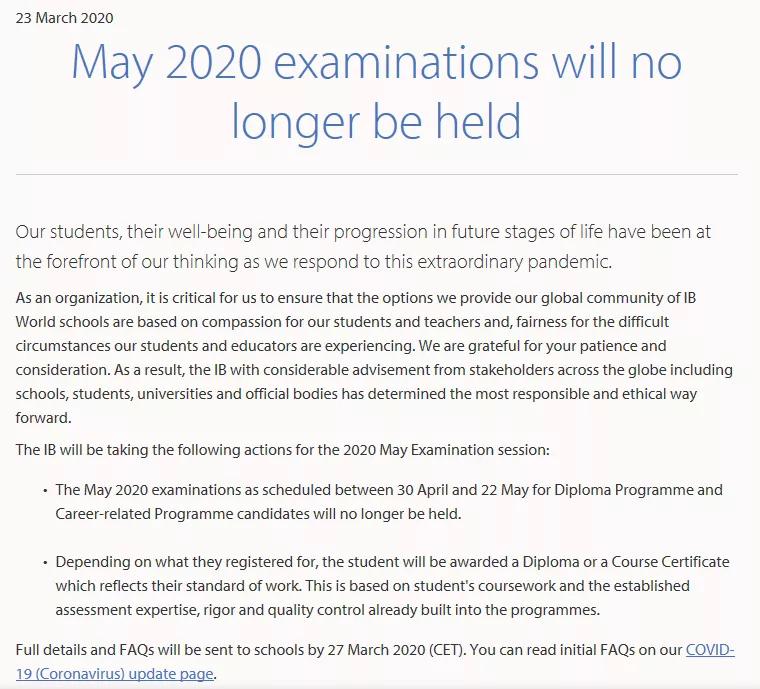Click the line starting 'consideration. As a result'
The image size is (760, 689).
374,370
